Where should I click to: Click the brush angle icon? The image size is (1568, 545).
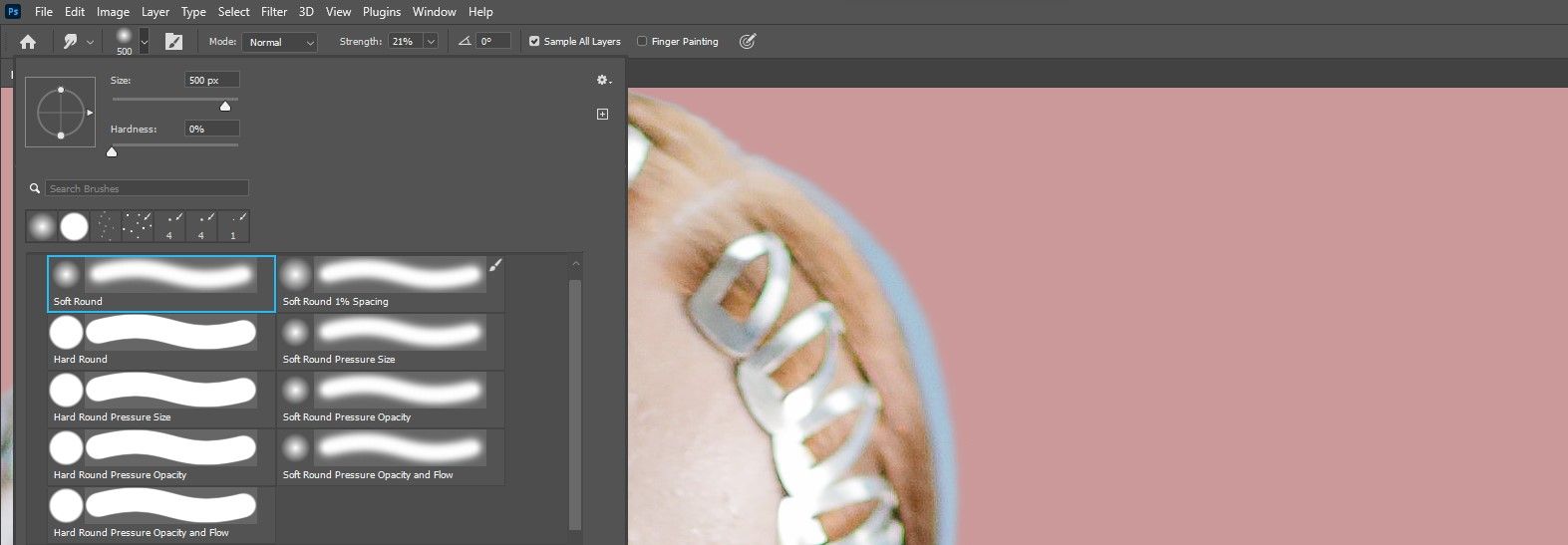(465, 42)
